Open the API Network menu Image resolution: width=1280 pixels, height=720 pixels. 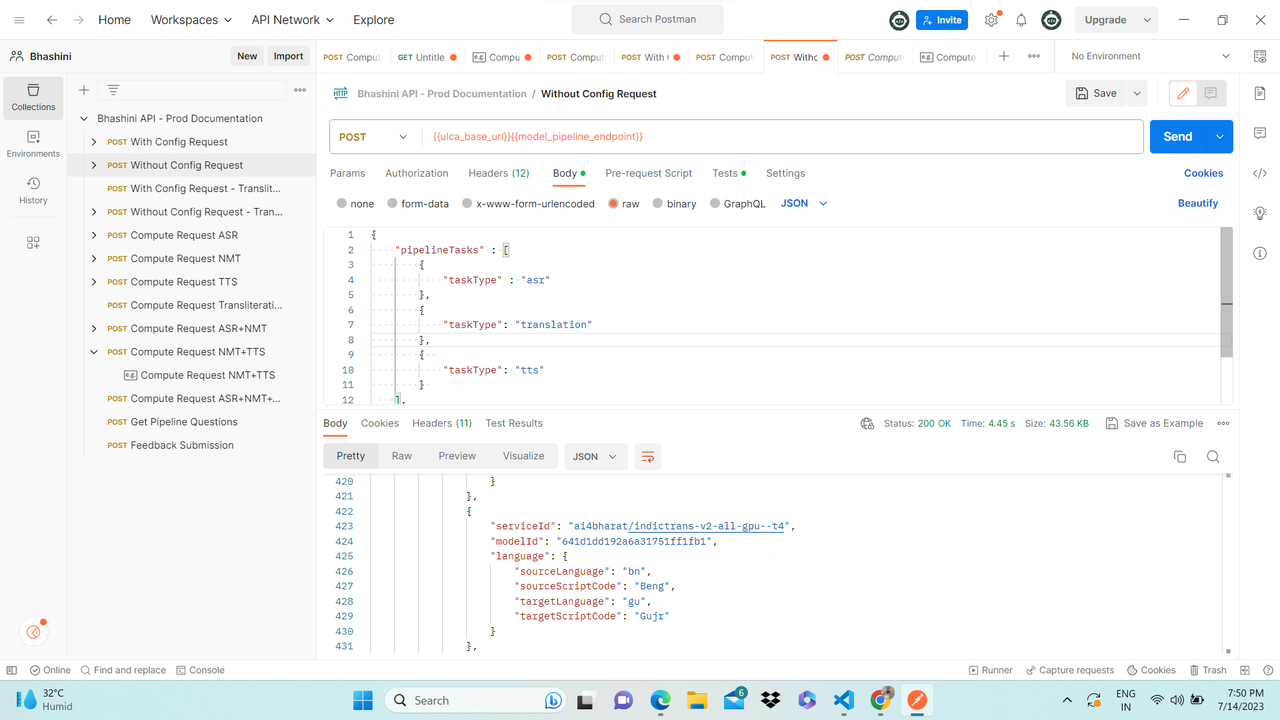(293, 20)
